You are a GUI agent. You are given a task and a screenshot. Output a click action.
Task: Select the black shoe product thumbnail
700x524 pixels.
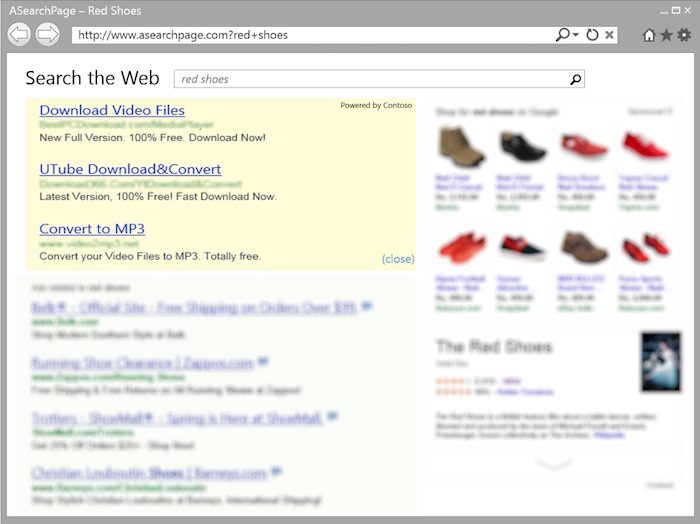click(x=522, y=147)
